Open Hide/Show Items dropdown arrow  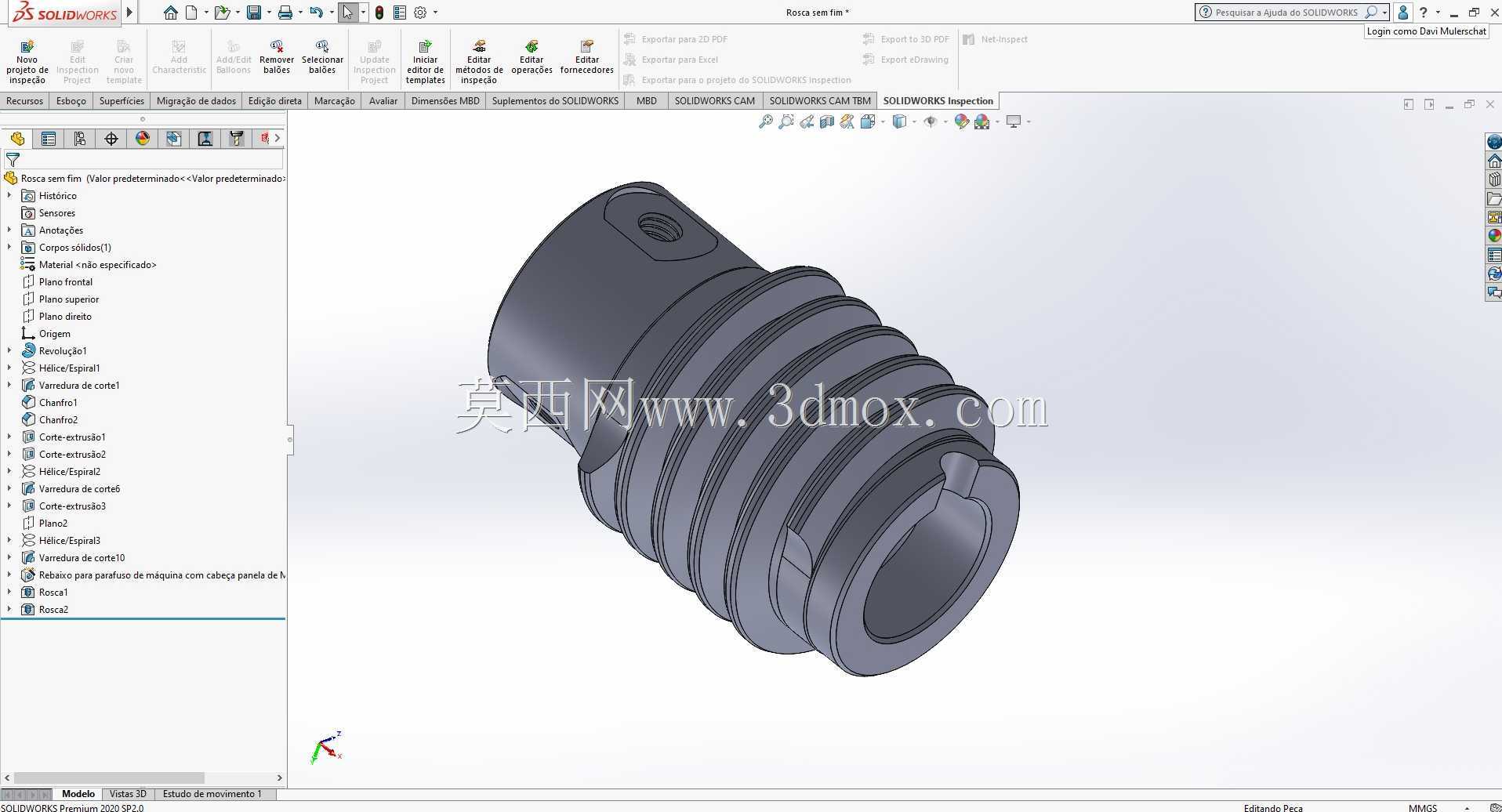click(945, 121)
